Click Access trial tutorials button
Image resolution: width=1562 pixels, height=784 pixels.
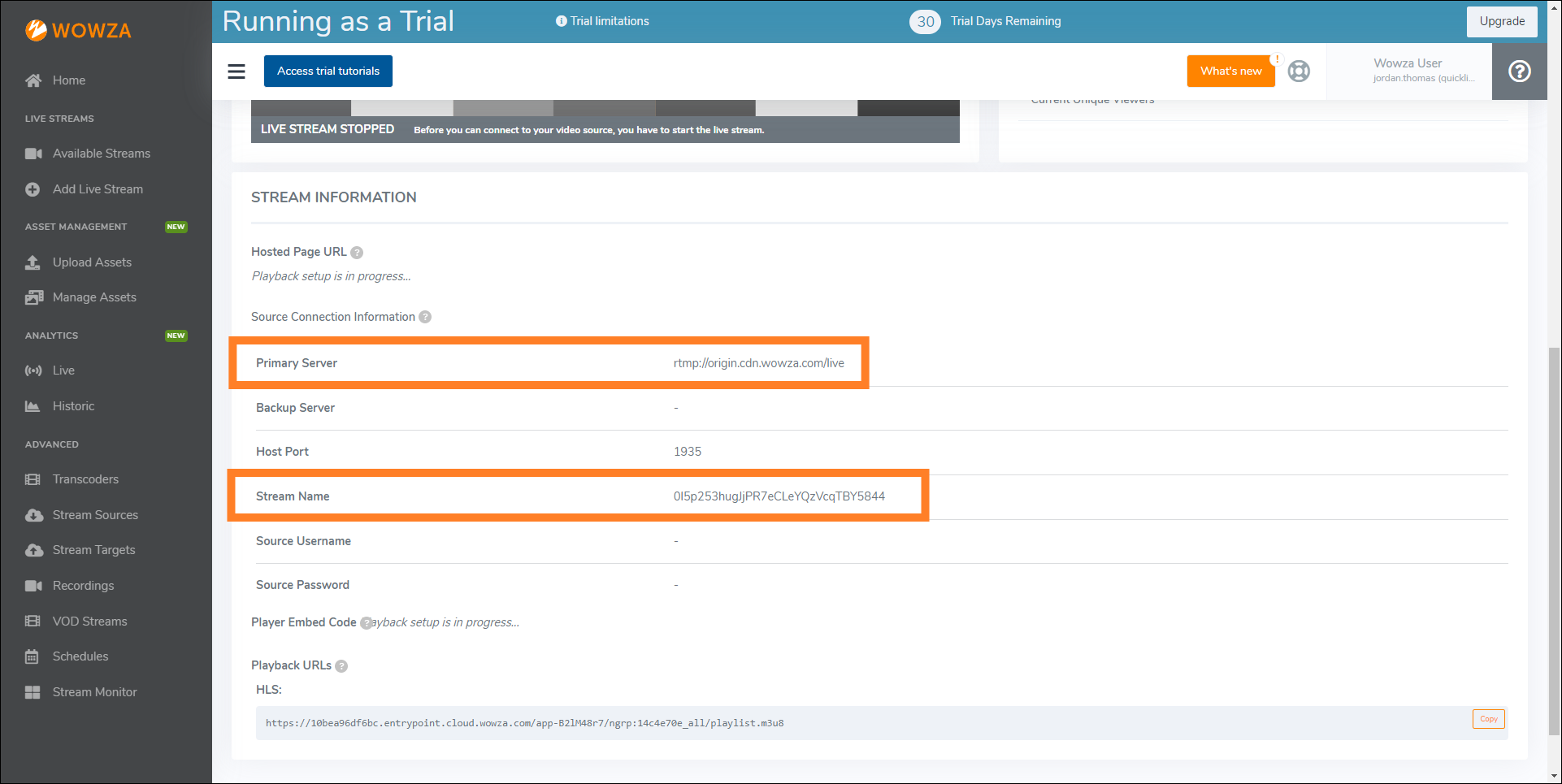328,71
